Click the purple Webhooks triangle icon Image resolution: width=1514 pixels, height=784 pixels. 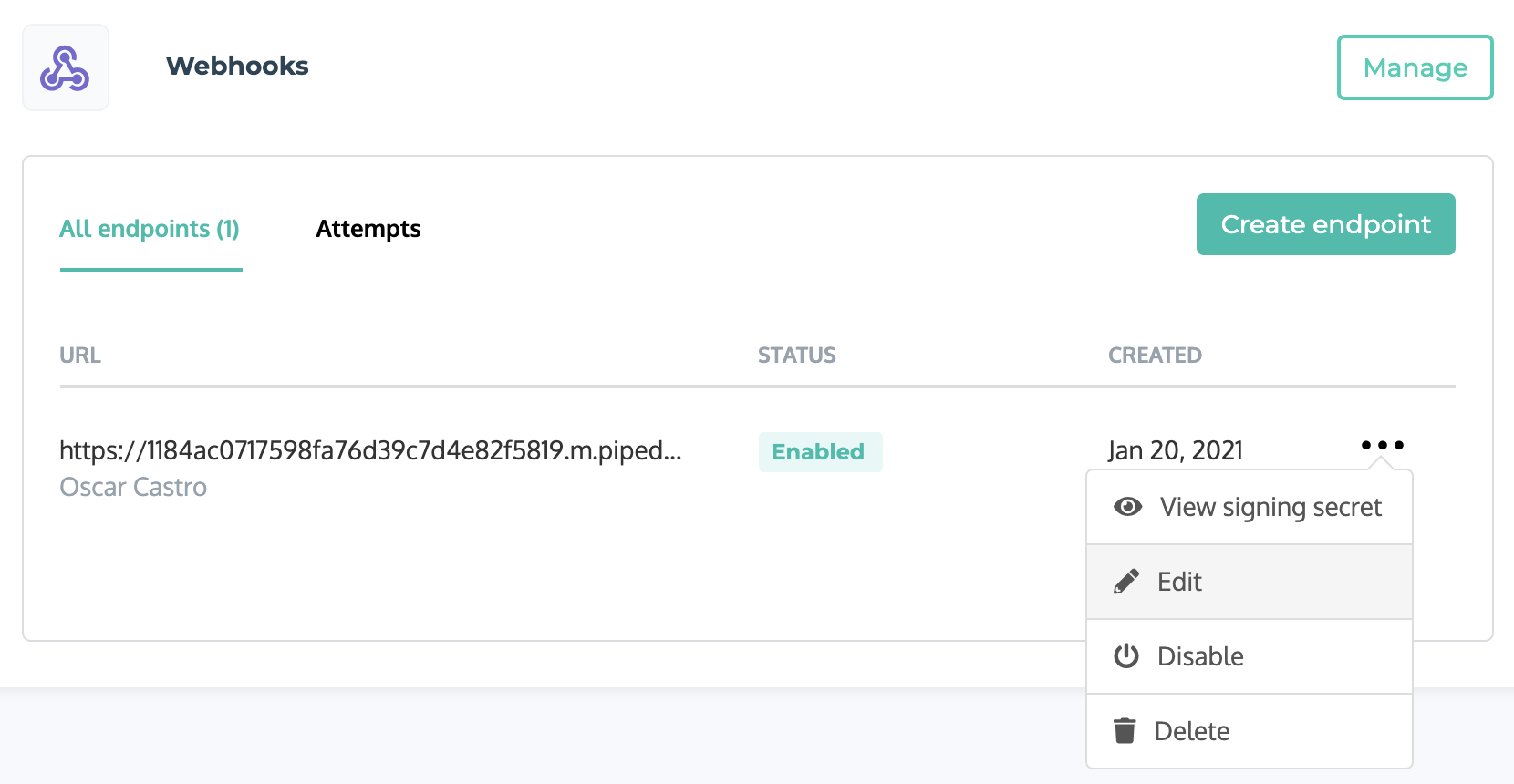click(65, 67)
